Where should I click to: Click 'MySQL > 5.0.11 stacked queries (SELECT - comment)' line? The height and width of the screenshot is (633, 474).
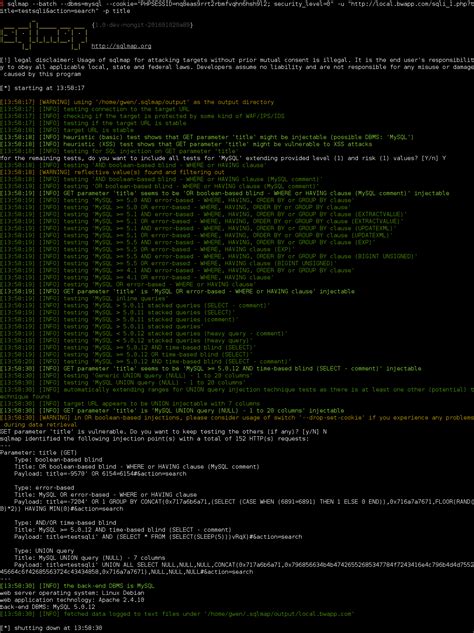[x=135, y=306]
